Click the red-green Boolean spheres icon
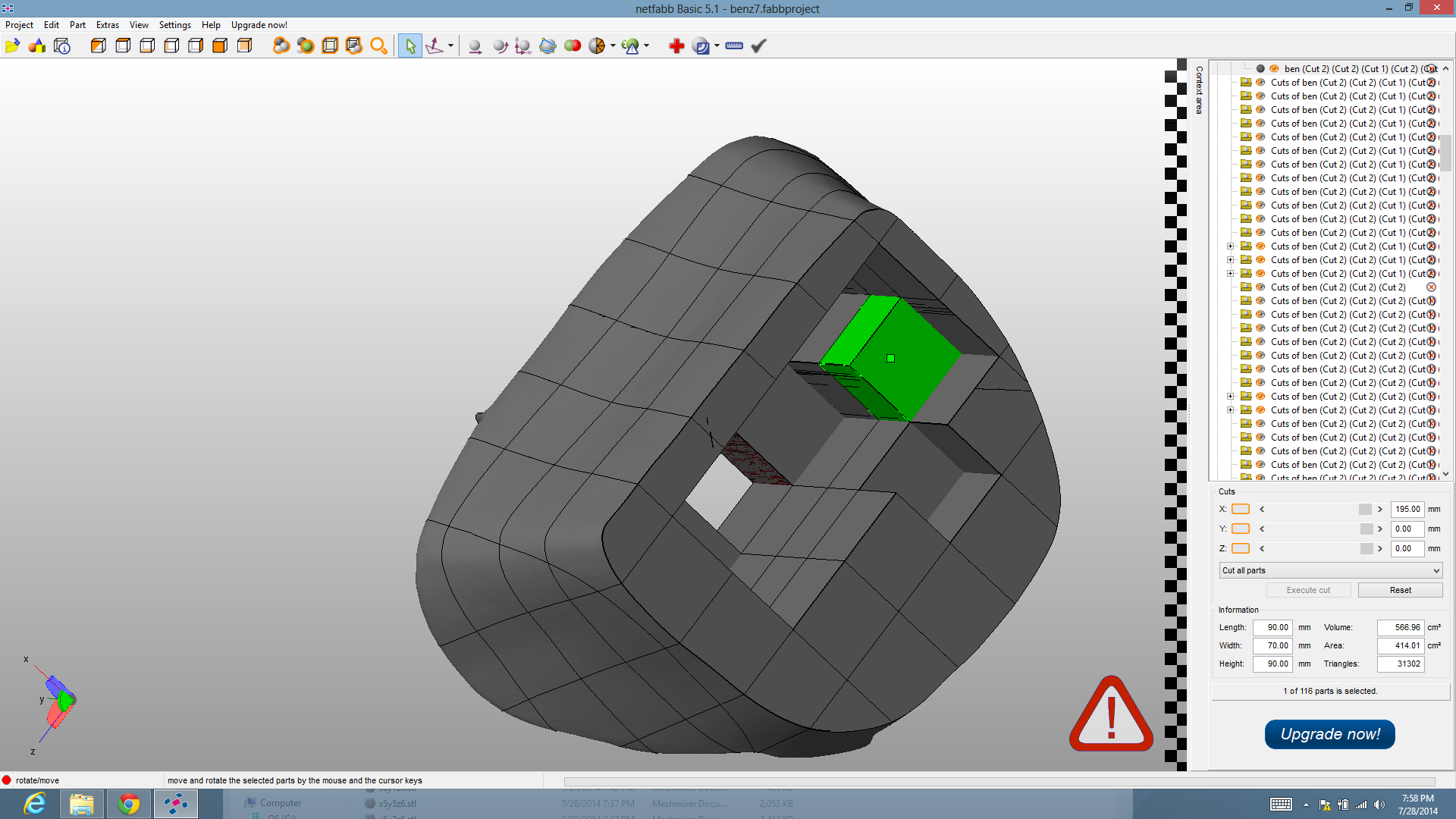 (573, 46)
